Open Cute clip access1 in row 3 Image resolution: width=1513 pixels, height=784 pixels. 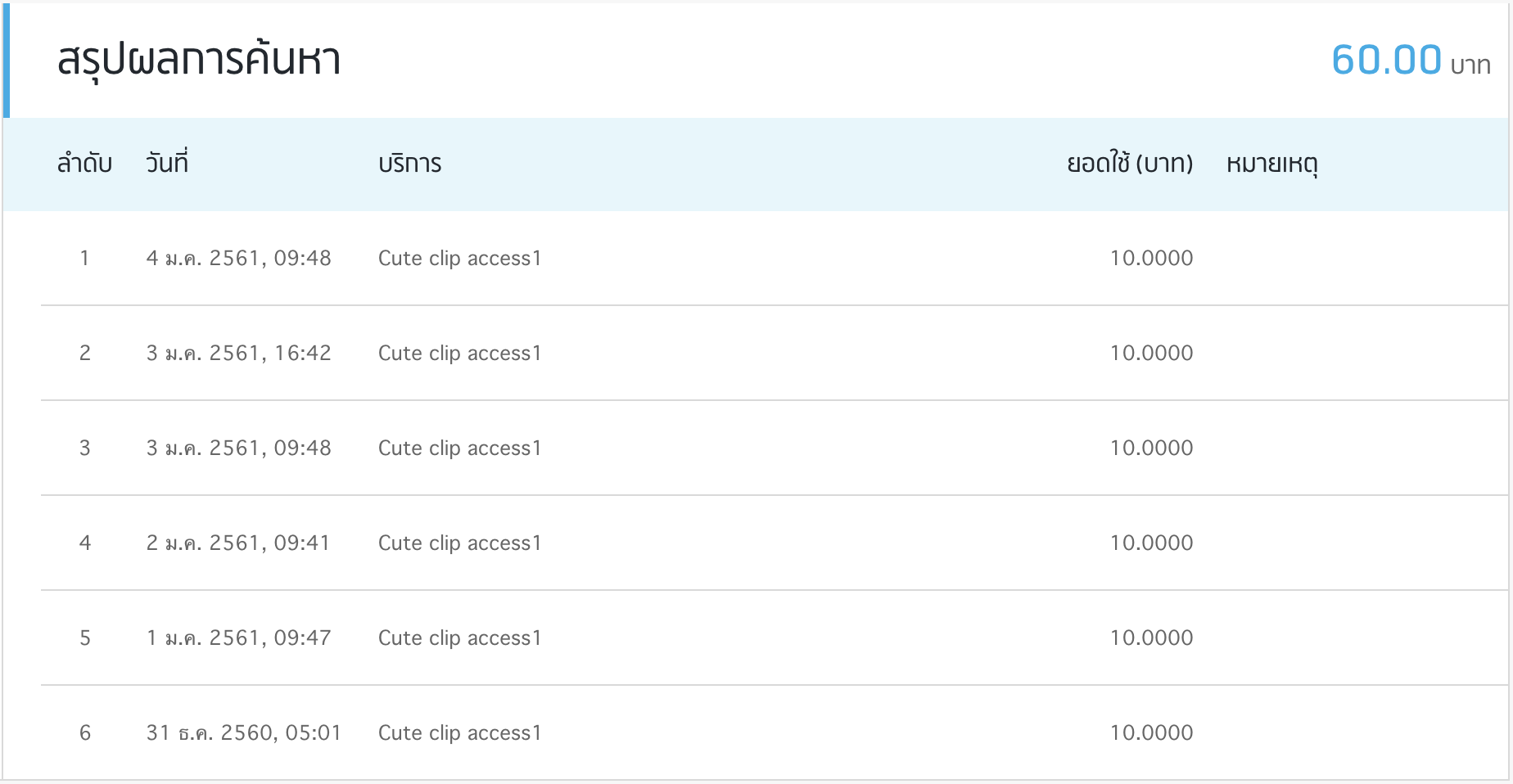point(459,448)
